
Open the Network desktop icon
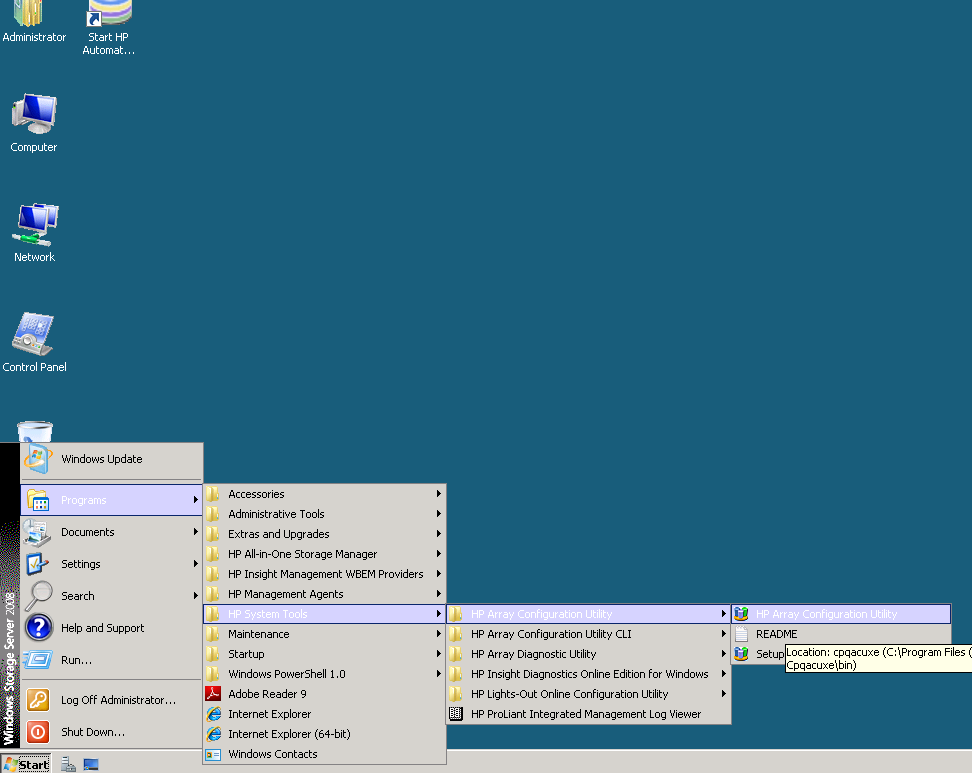pyautogui.click(x=35, y=224)
